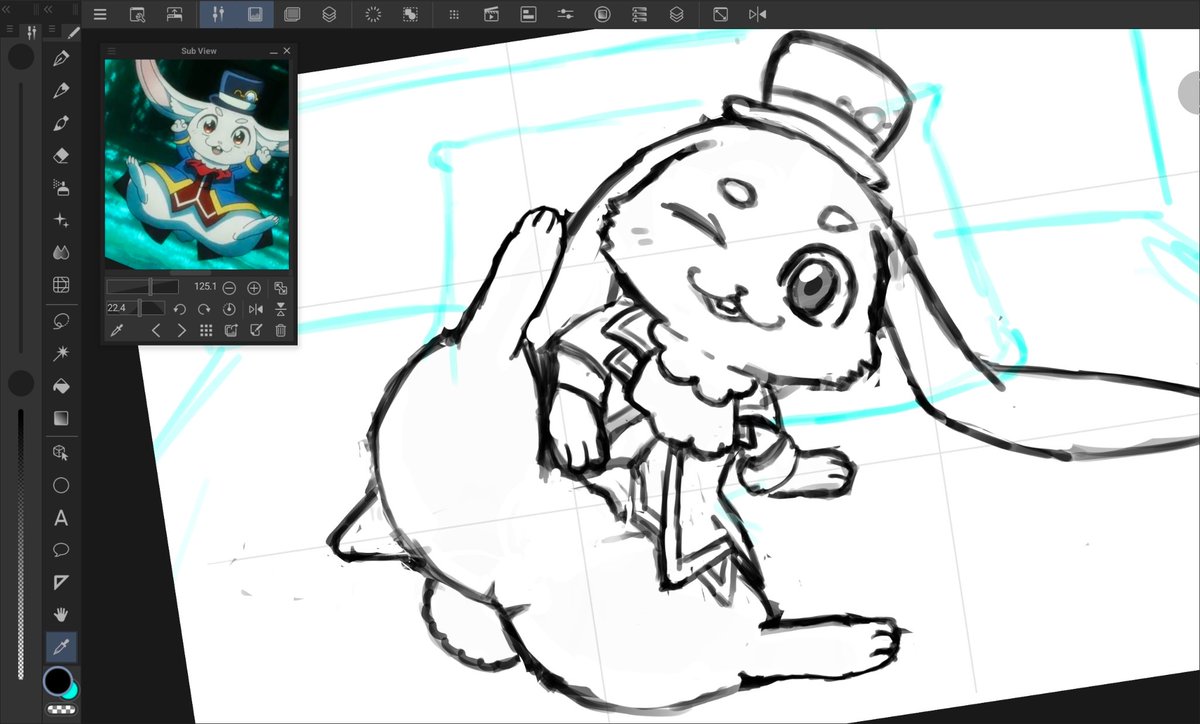Viewport: 1200px width, 724px height.
Task: Adjust the Sub View zoom slider
Action: coord(142,287)
